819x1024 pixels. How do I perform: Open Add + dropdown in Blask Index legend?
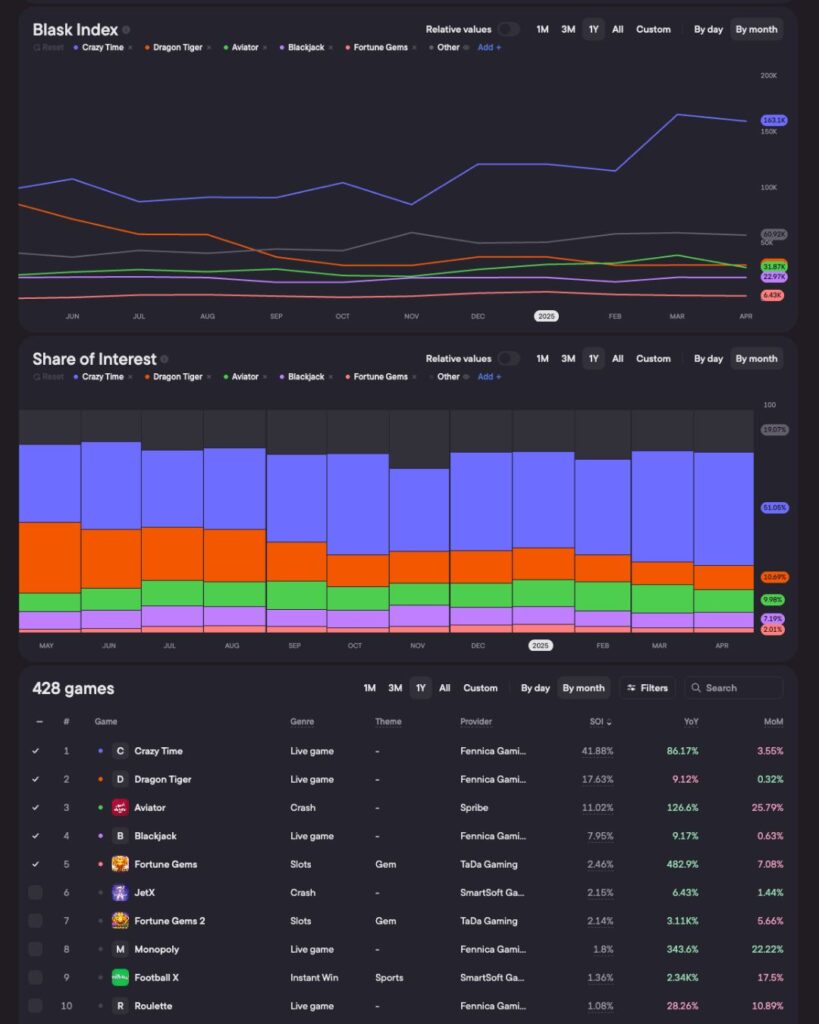click(x=489, y=47)
